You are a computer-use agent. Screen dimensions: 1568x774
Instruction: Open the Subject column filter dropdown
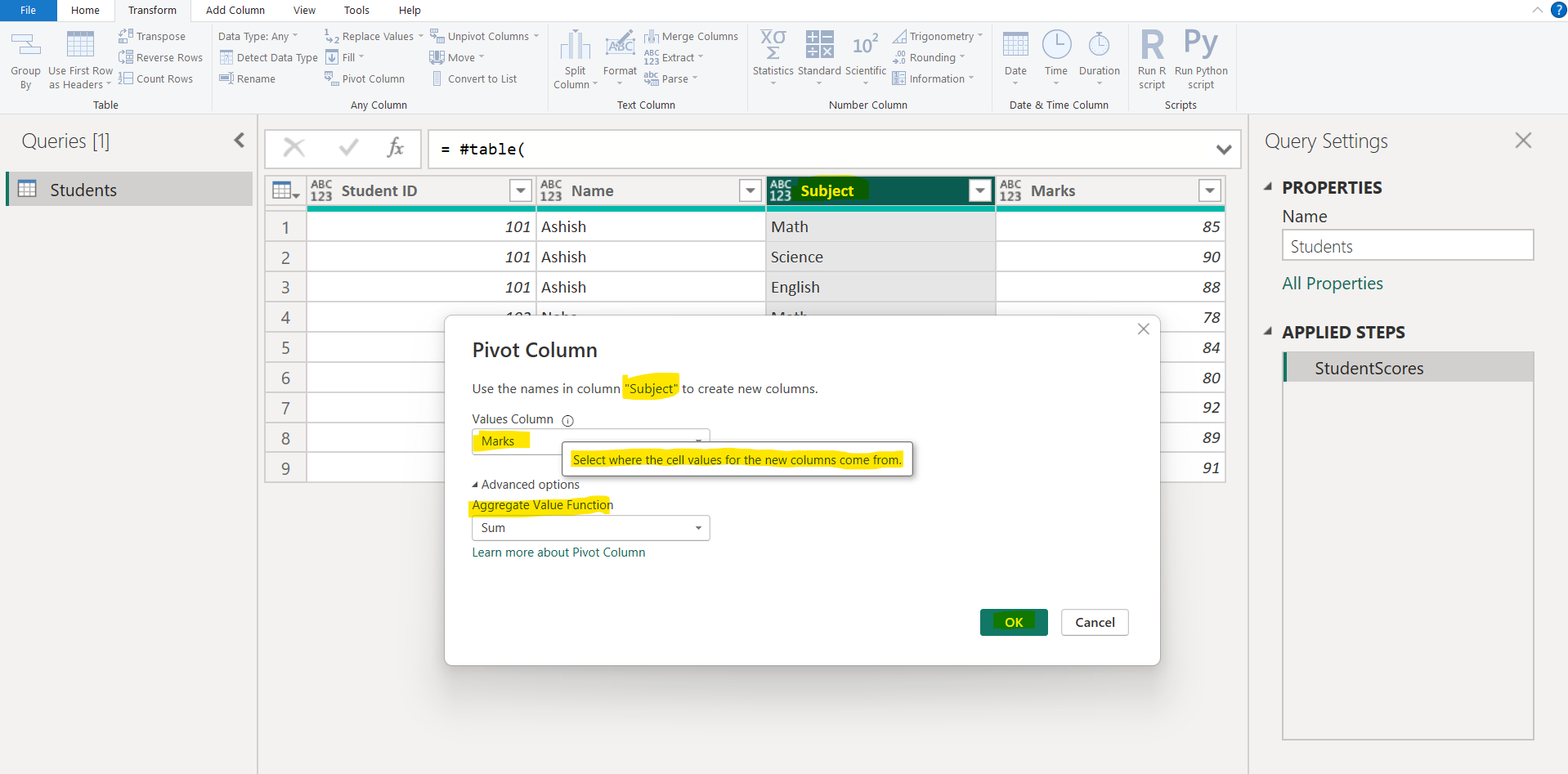point(979,190)
